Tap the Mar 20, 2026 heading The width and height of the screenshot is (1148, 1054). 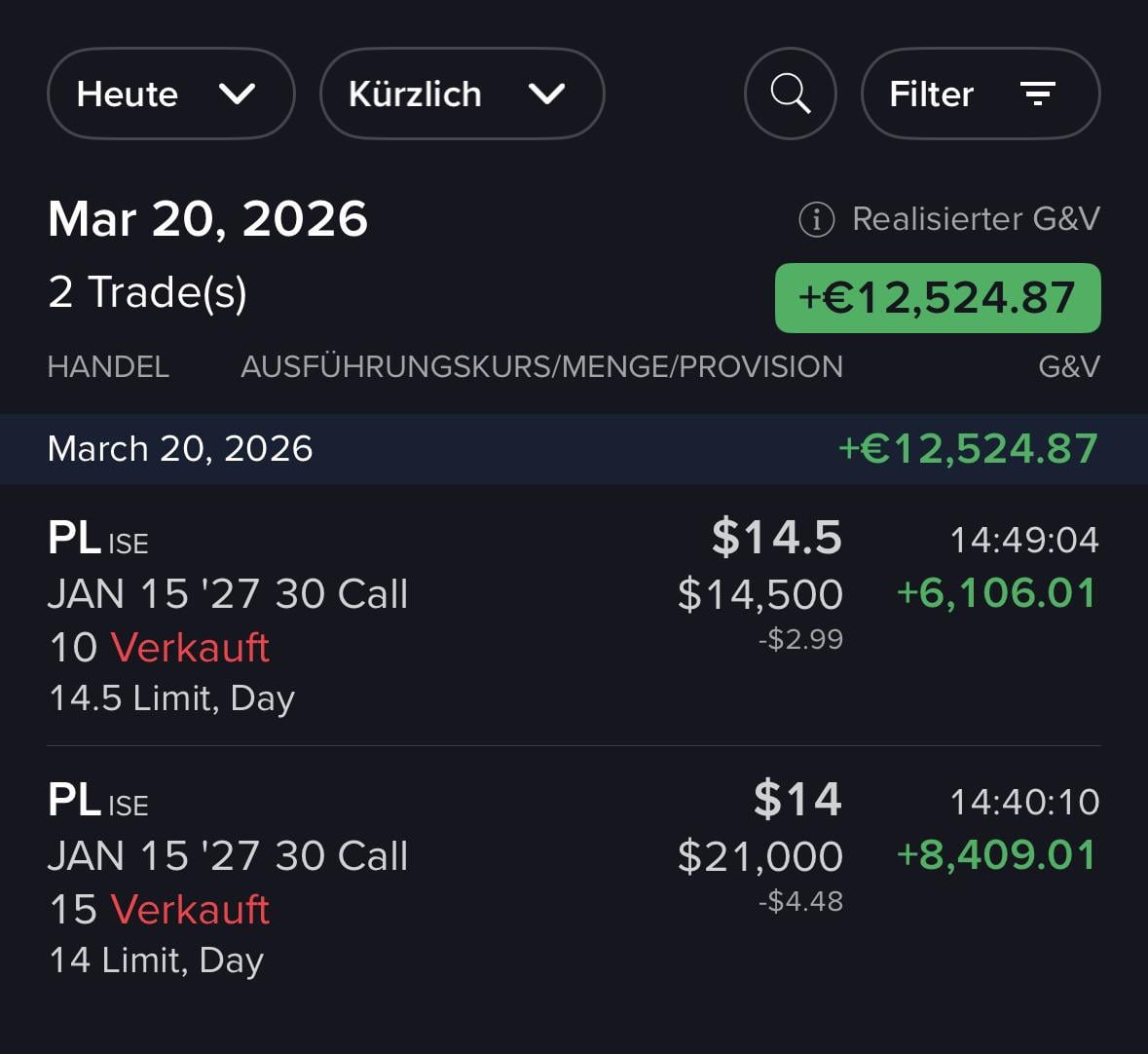point(207,219)
